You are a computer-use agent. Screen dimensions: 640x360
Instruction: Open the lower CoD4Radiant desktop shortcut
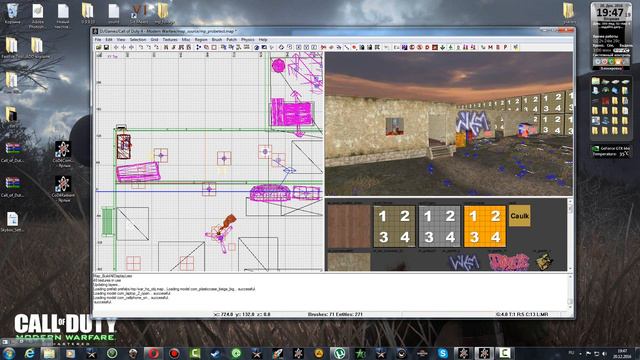click(63, 189)
